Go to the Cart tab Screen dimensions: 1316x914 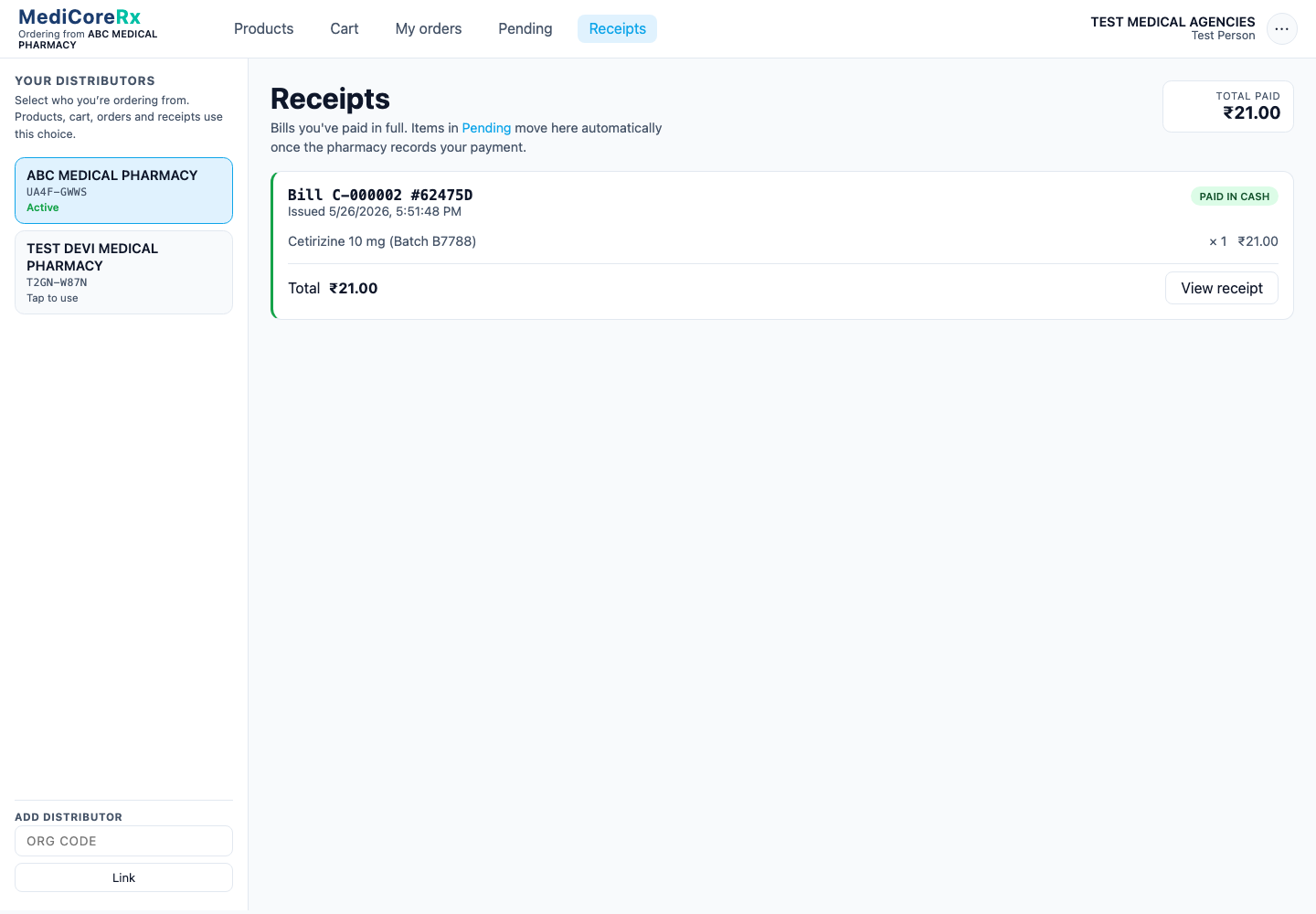click(345, 29)
